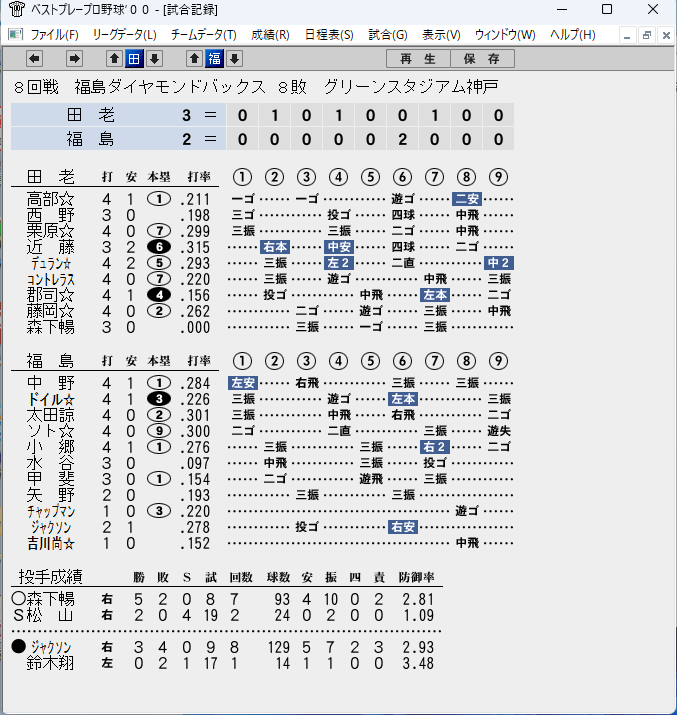677x715 pixels.
Task: Open the ウィンドウ(W) menu
Action: click(505, 35)
